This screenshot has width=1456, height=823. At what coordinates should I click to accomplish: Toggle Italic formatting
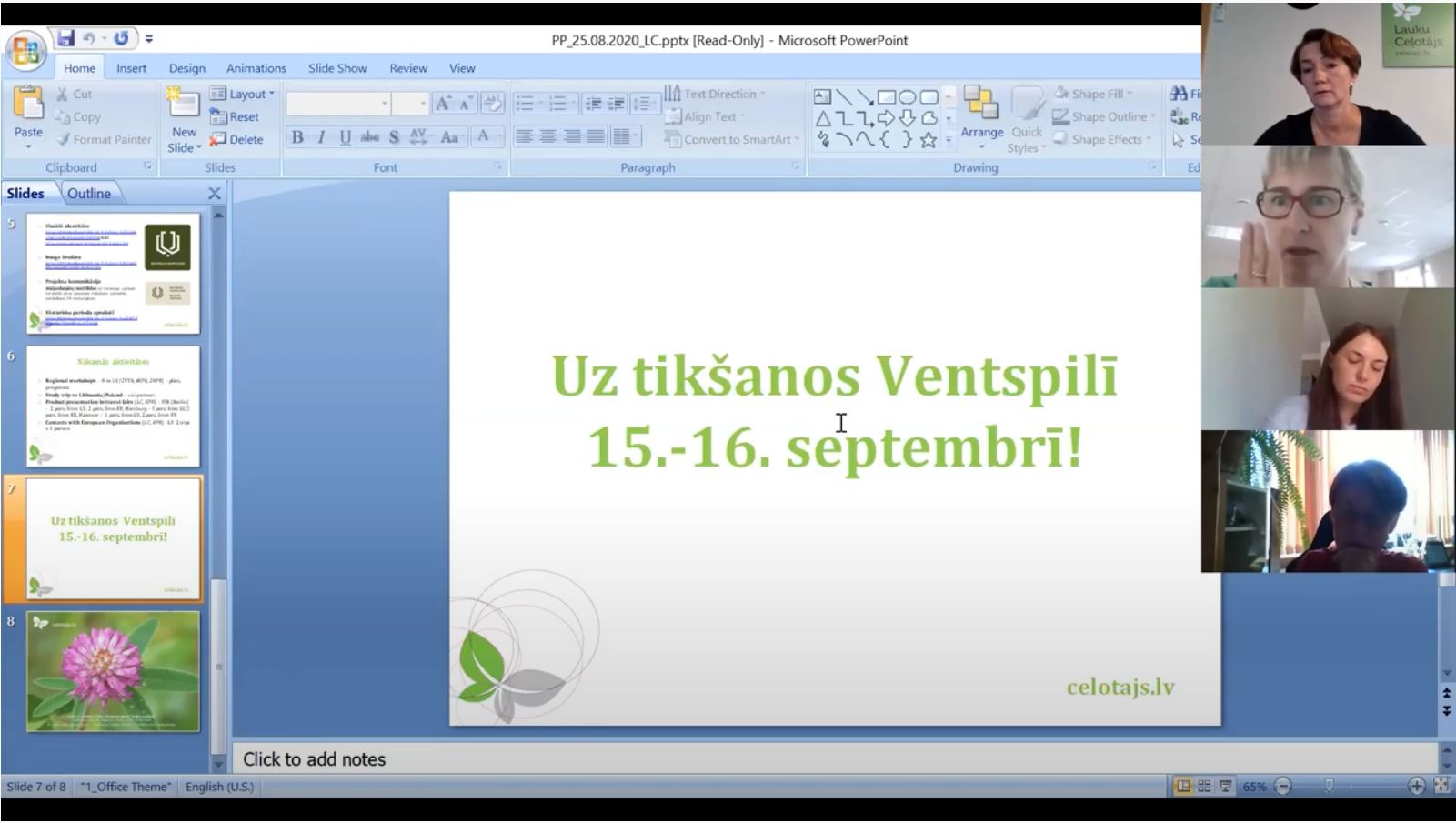click(321, 137)
